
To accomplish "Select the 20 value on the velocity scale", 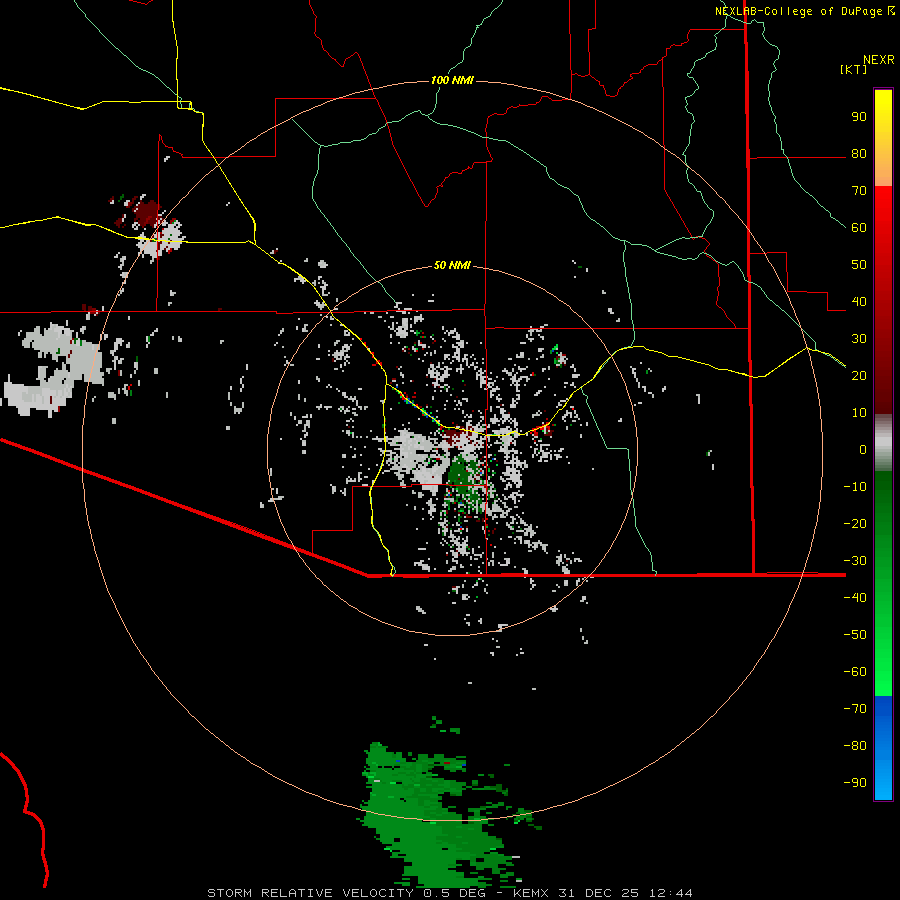I will point(859,376).
